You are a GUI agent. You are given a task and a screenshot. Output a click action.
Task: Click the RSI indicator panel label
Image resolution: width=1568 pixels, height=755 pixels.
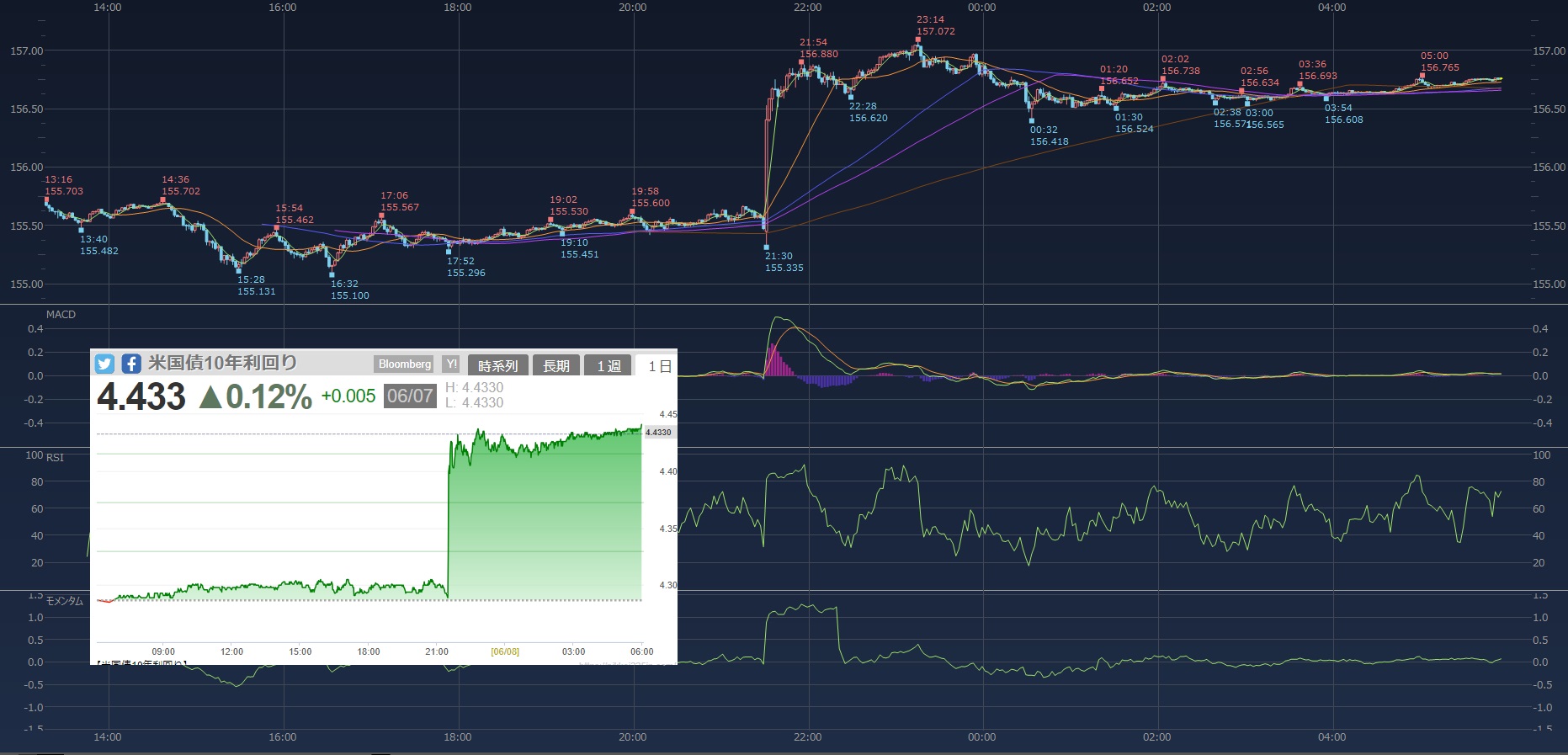[55, 458]
